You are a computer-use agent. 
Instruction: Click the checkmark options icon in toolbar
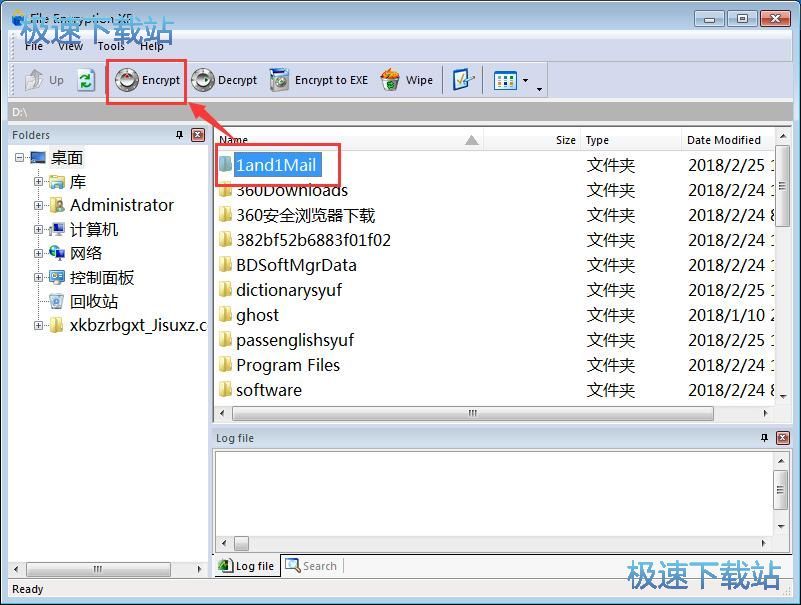coord(462,80)
